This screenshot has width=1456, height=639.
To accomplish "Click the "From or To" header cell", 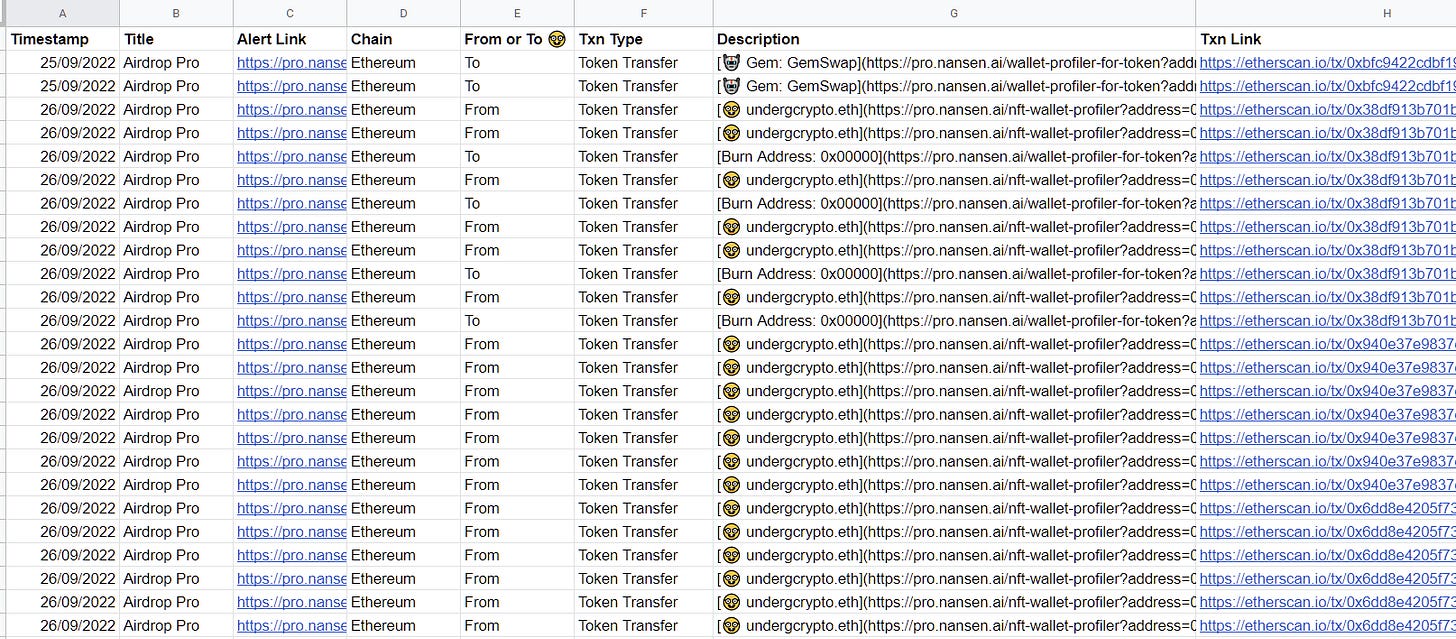I will click(x=517, y=39).
